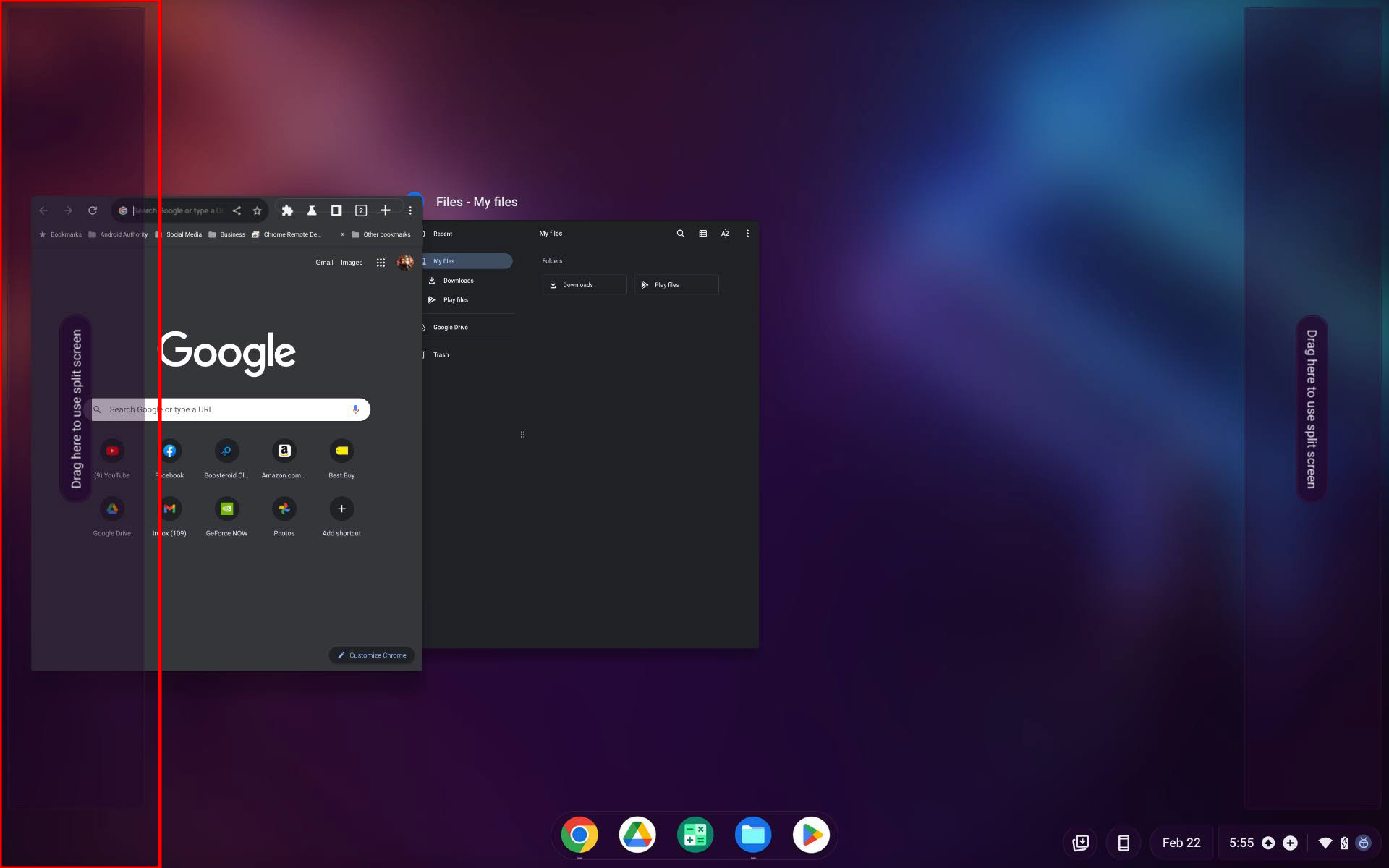Open sort options AZ in Files

point(725,234)
